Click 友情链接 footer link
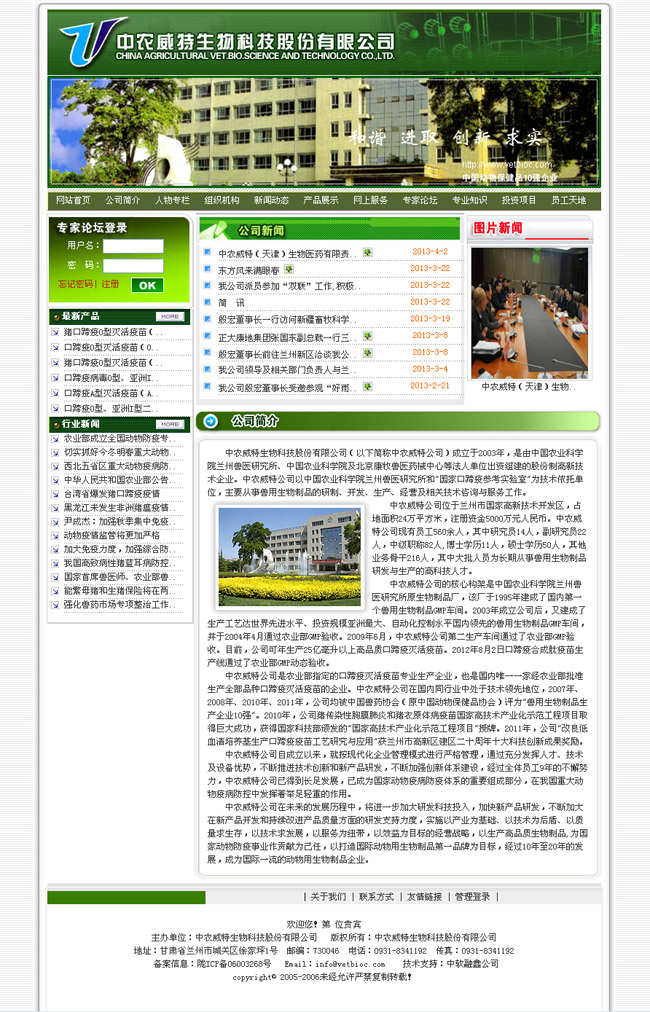 coord(424,896)
